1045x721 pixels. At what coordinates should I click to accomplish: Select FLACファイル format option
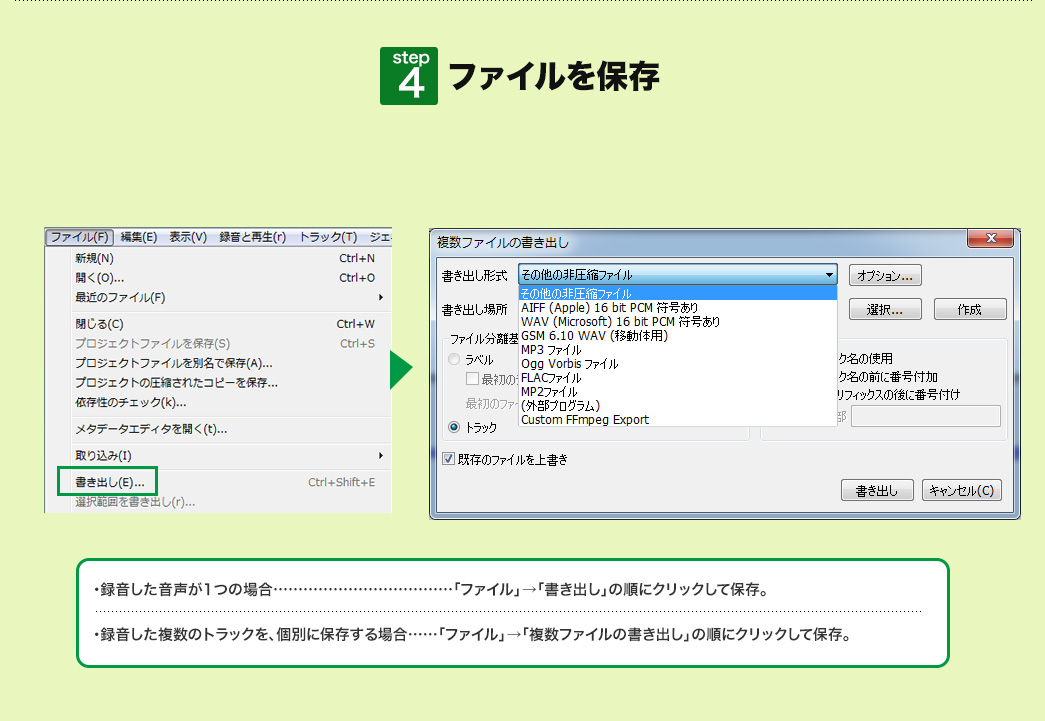677,377
